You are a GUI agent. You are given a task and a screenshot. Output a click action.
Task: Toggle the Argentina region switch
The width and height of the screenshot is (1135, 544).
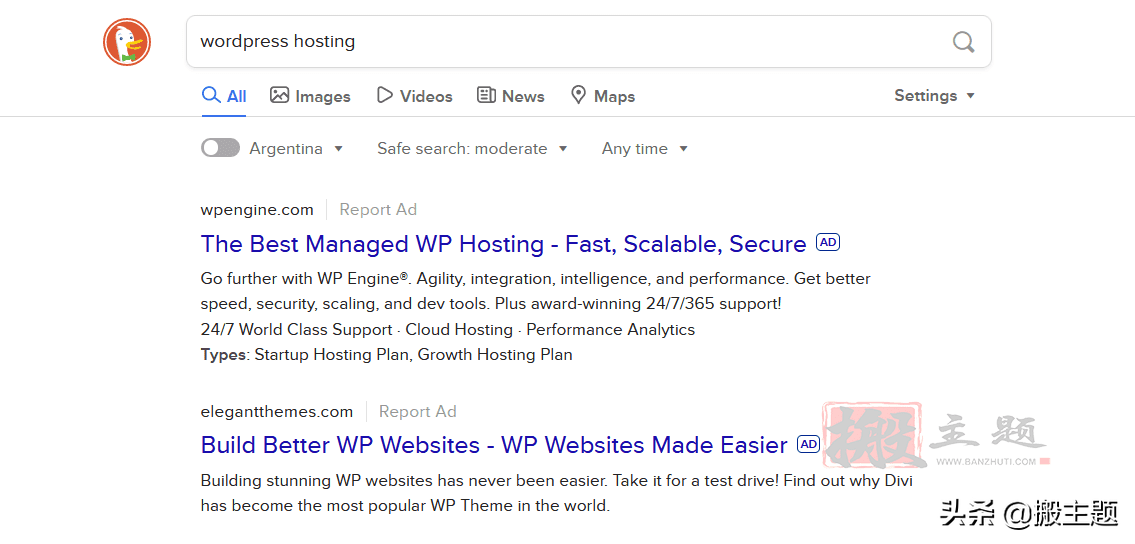coord(220,148)
